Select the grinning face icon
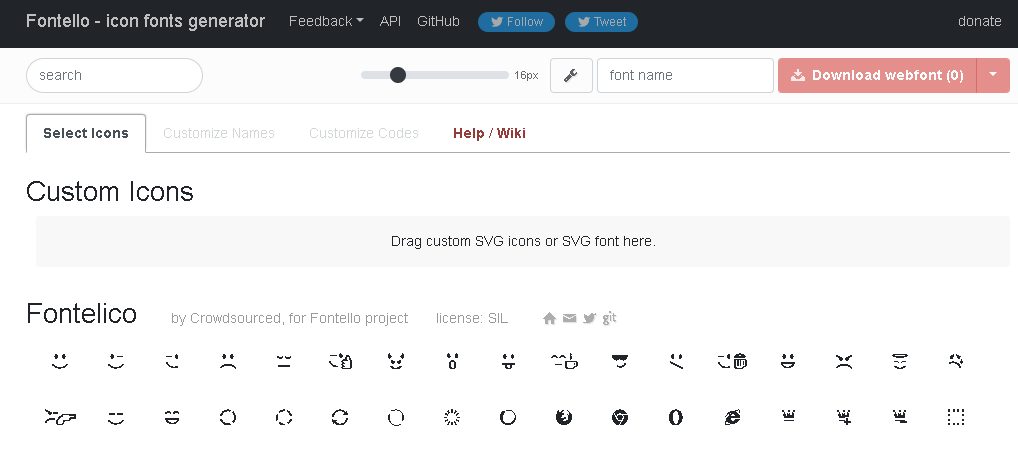The image size is (1018, 449). click(788, 361)
